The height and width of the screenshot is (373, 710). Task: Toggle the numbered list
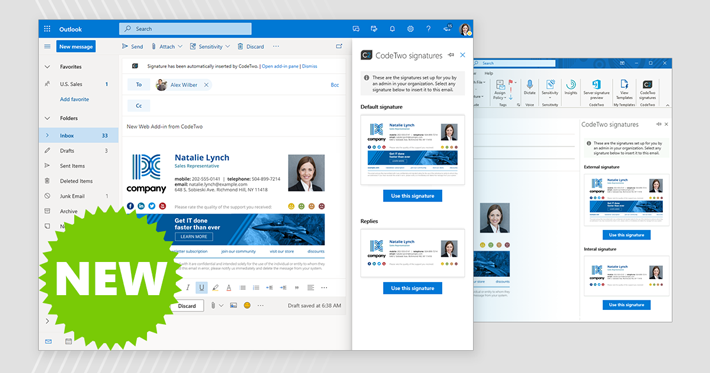click(256, 287)
